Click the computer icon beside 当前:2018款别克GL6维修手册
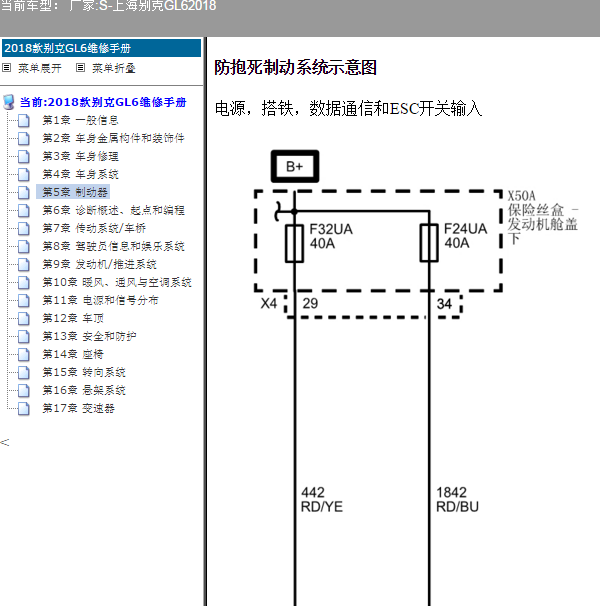 [x=9, y=102]
